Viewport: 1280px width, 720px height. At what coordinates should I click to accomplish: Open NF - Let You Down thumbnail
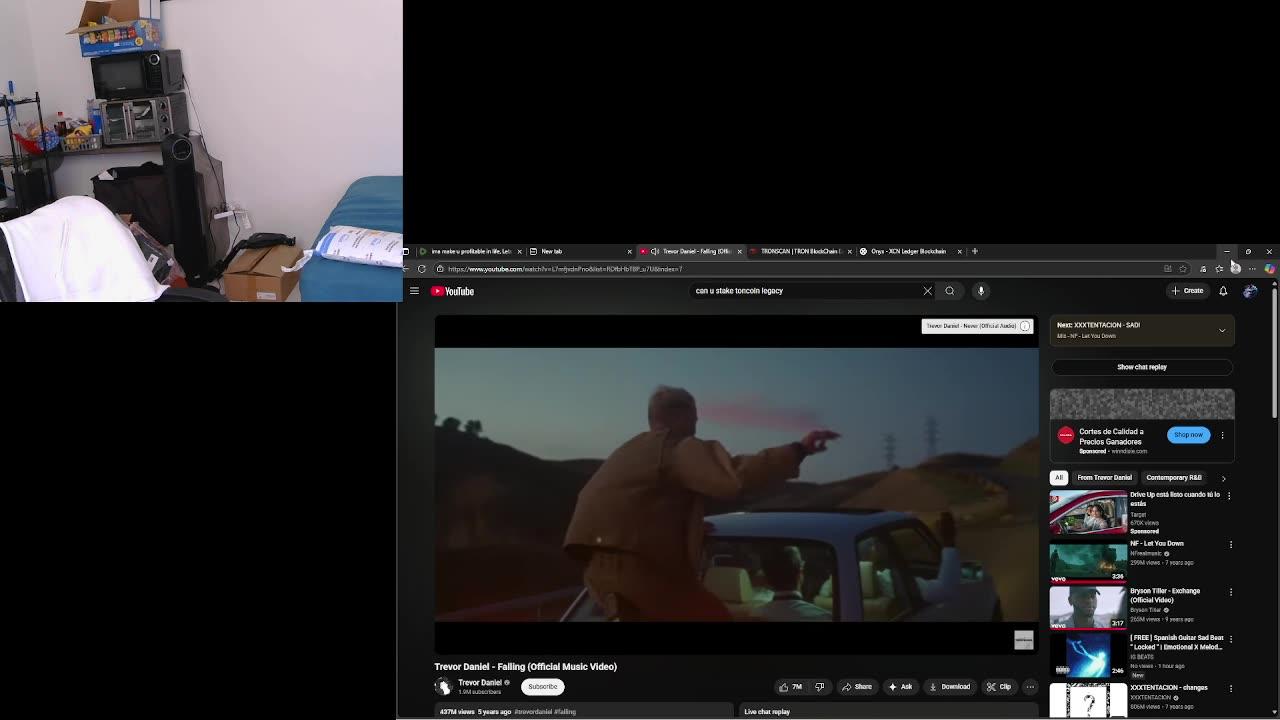coord(1087,560)
